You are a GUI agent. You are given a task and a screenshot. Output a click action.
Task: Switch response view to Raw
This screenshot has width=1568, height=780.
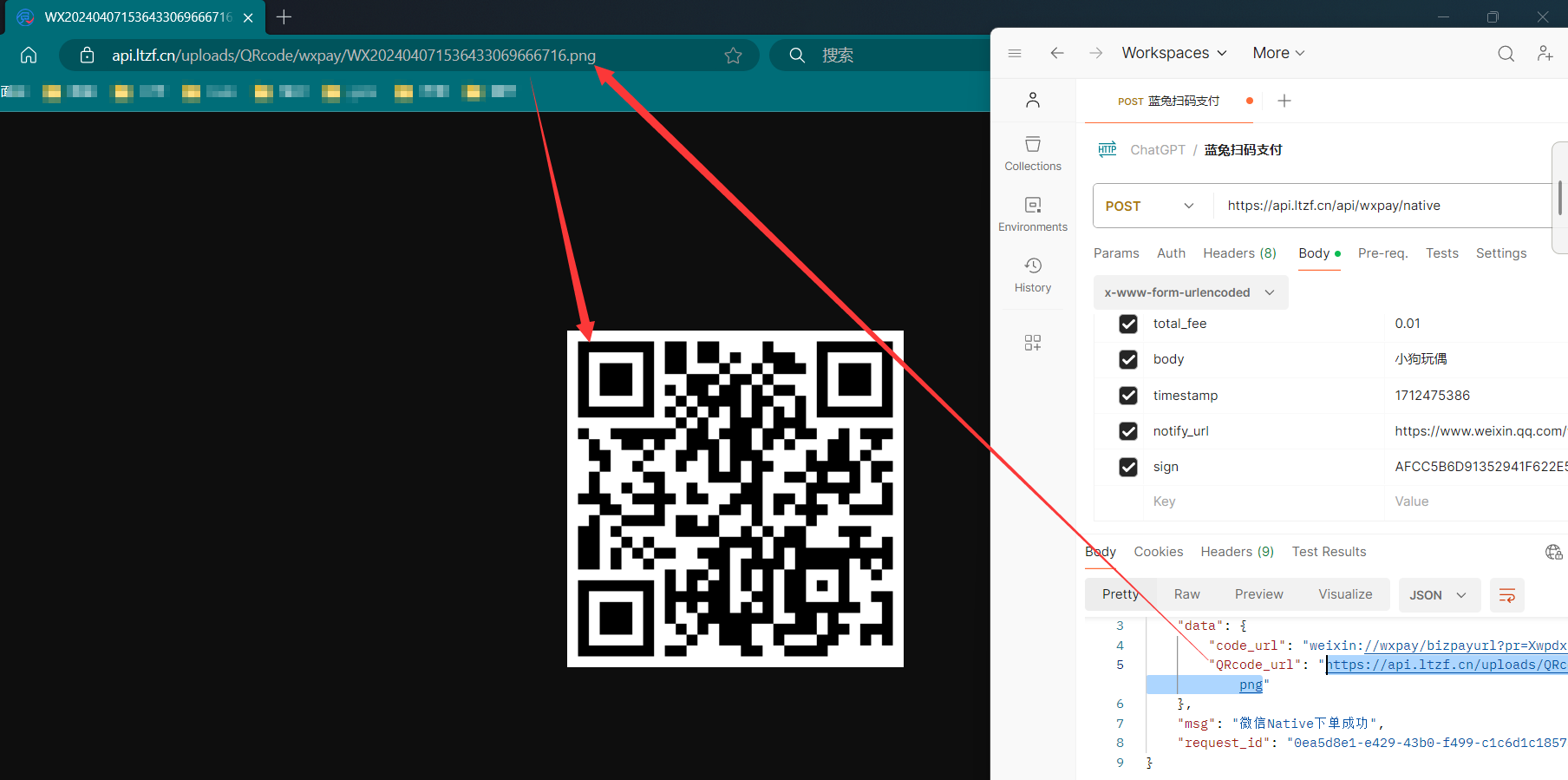tap(1186, 594)
